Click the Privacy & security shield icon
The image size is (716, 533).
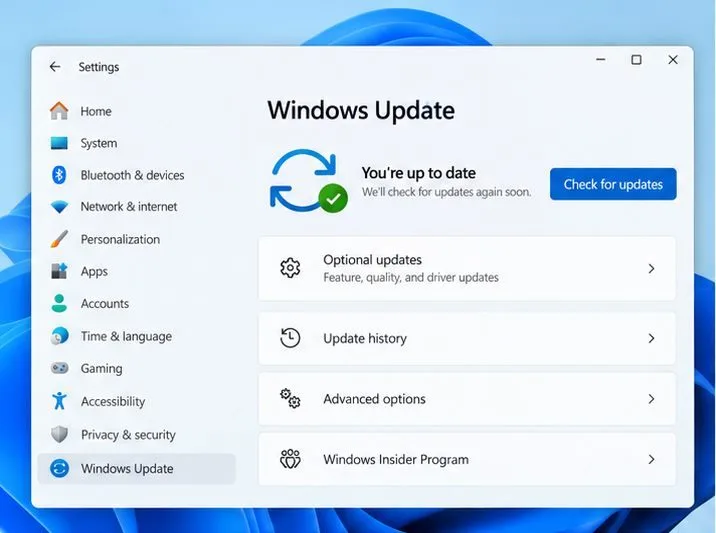(59, 434)
